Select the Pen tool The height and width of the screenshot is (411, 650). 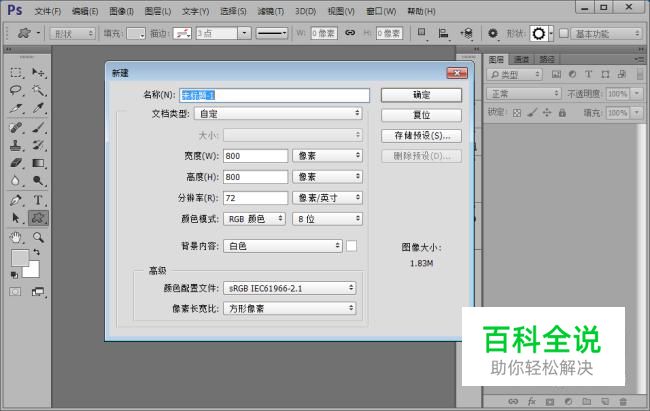tap(16, 200)
